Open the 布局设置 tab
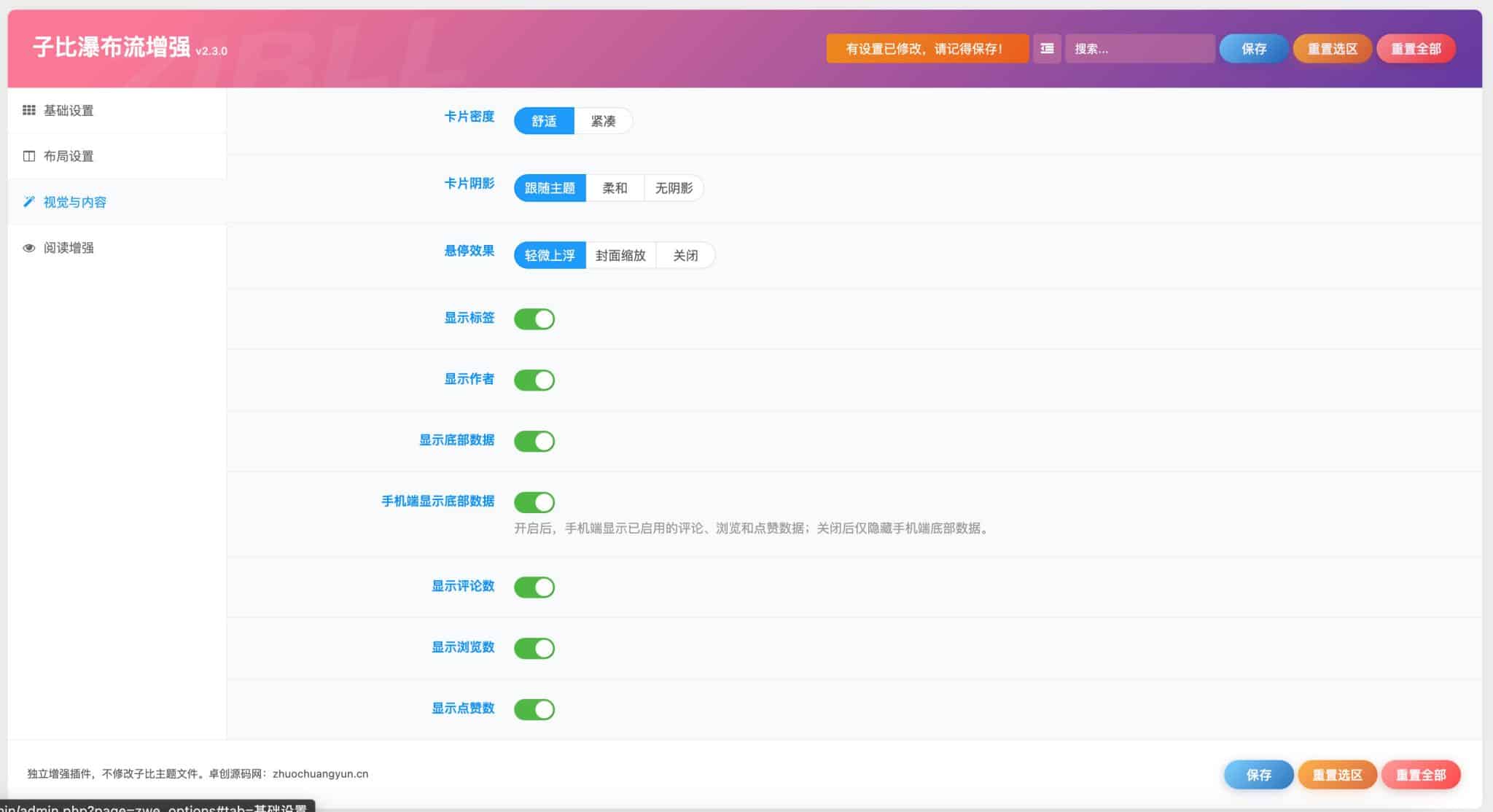 tap(117, 156)
